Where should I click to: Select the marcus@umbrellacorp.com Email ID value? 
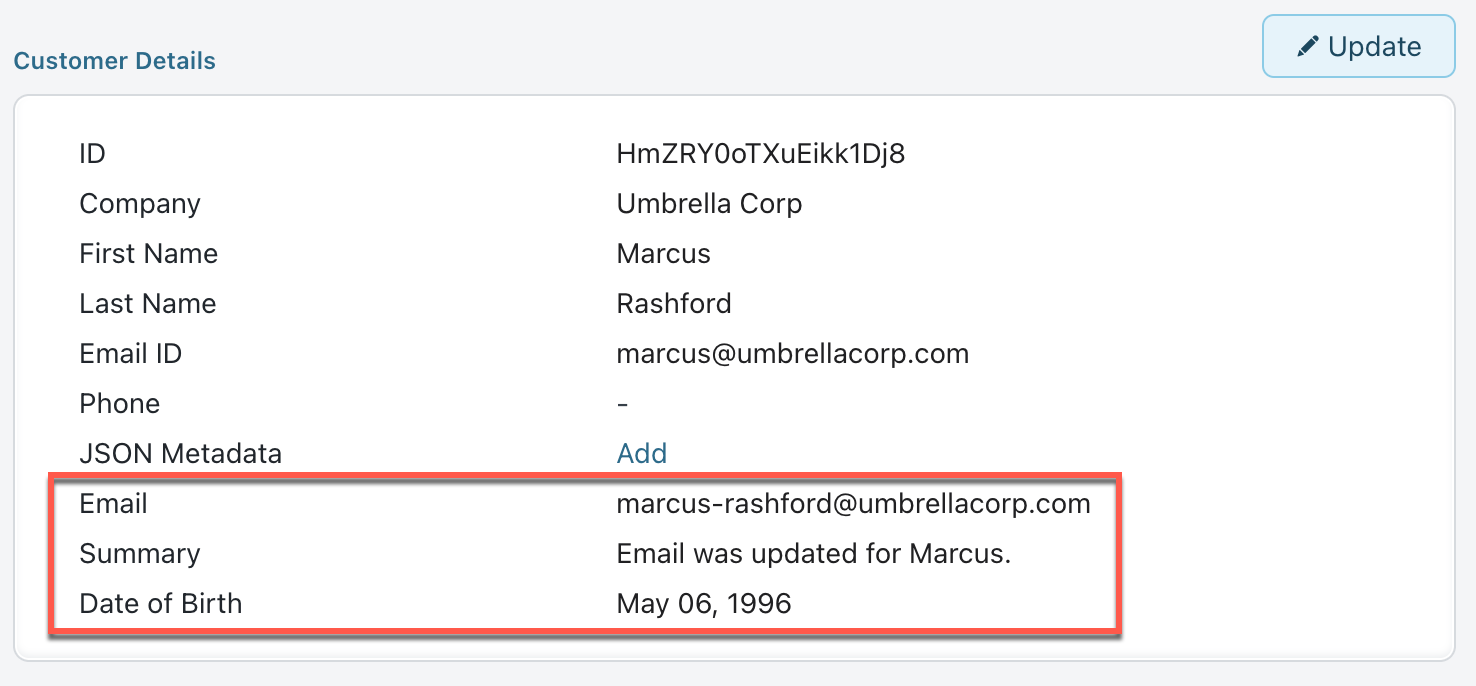793,354
